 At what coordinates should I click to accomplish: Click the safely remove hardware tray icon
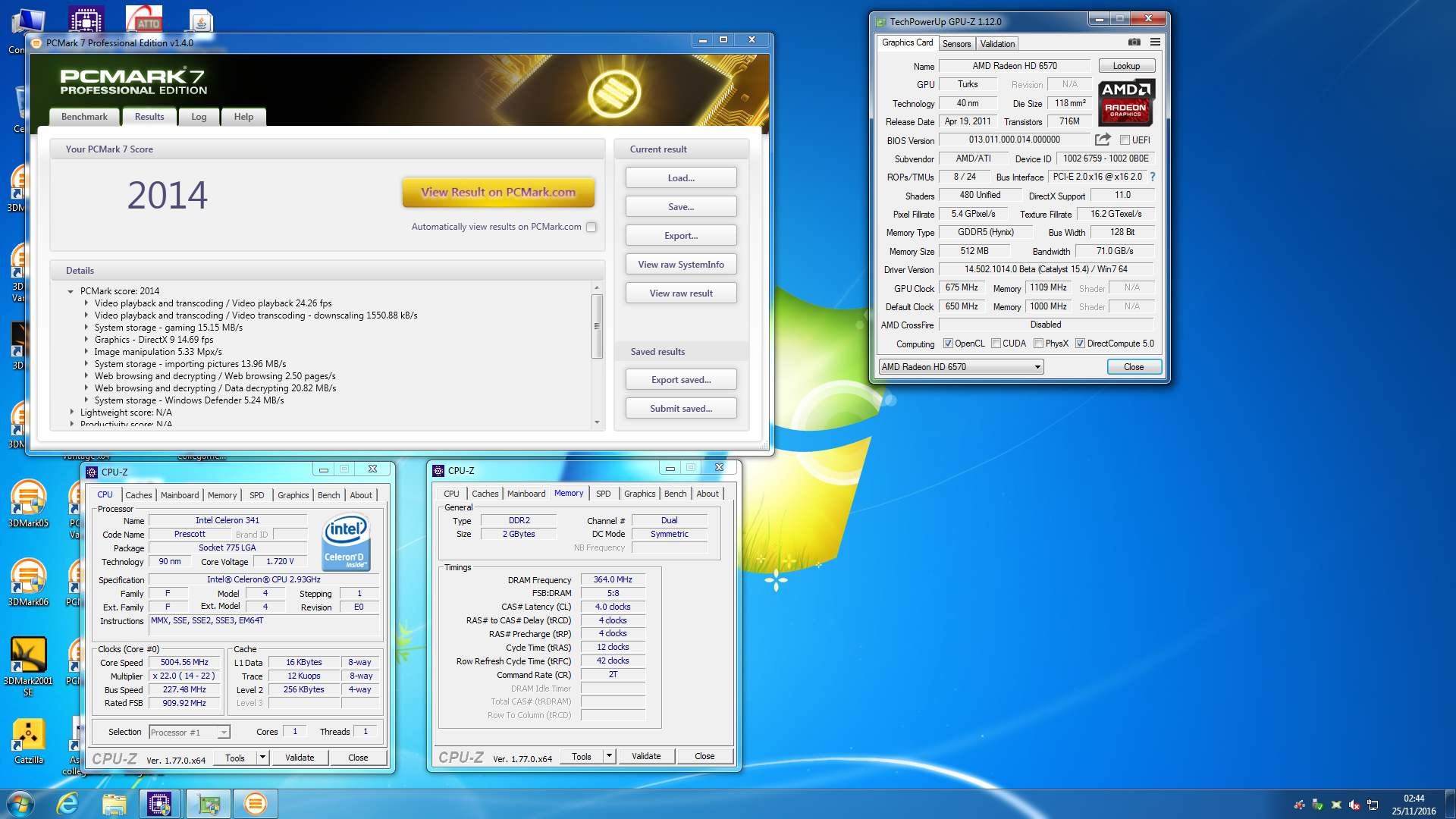(x=1318, y=805)
